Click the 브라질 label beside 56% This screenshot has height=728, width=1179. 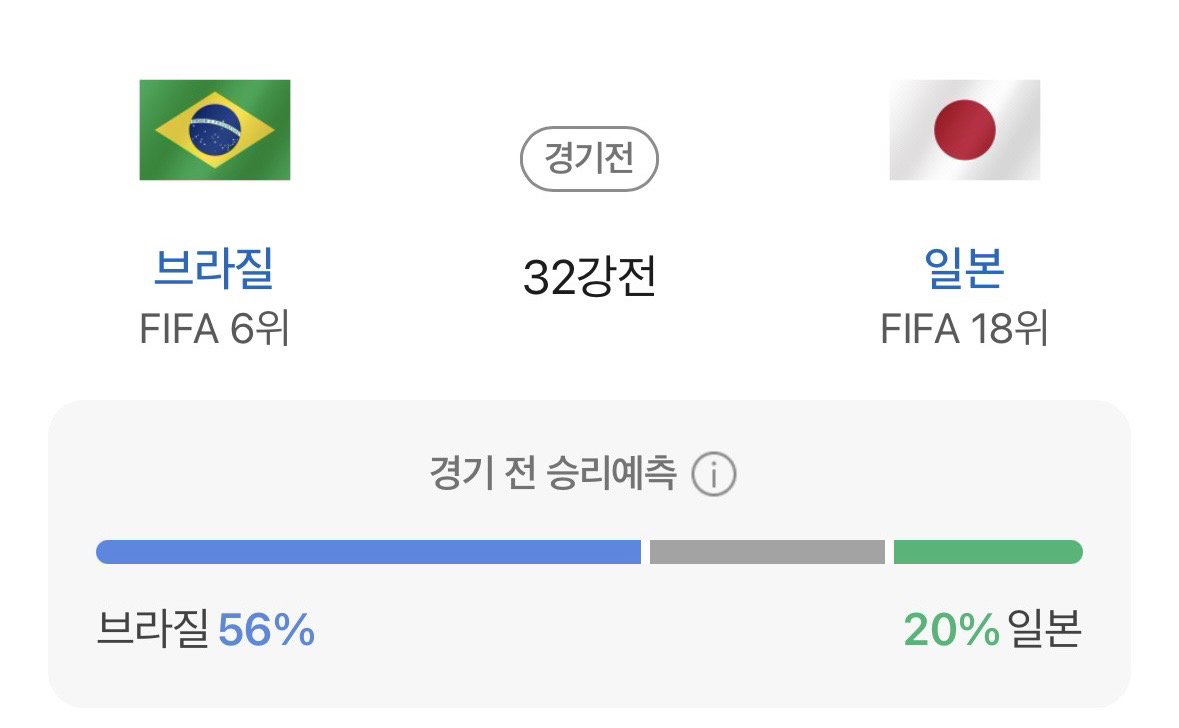(x=153, y=629)
